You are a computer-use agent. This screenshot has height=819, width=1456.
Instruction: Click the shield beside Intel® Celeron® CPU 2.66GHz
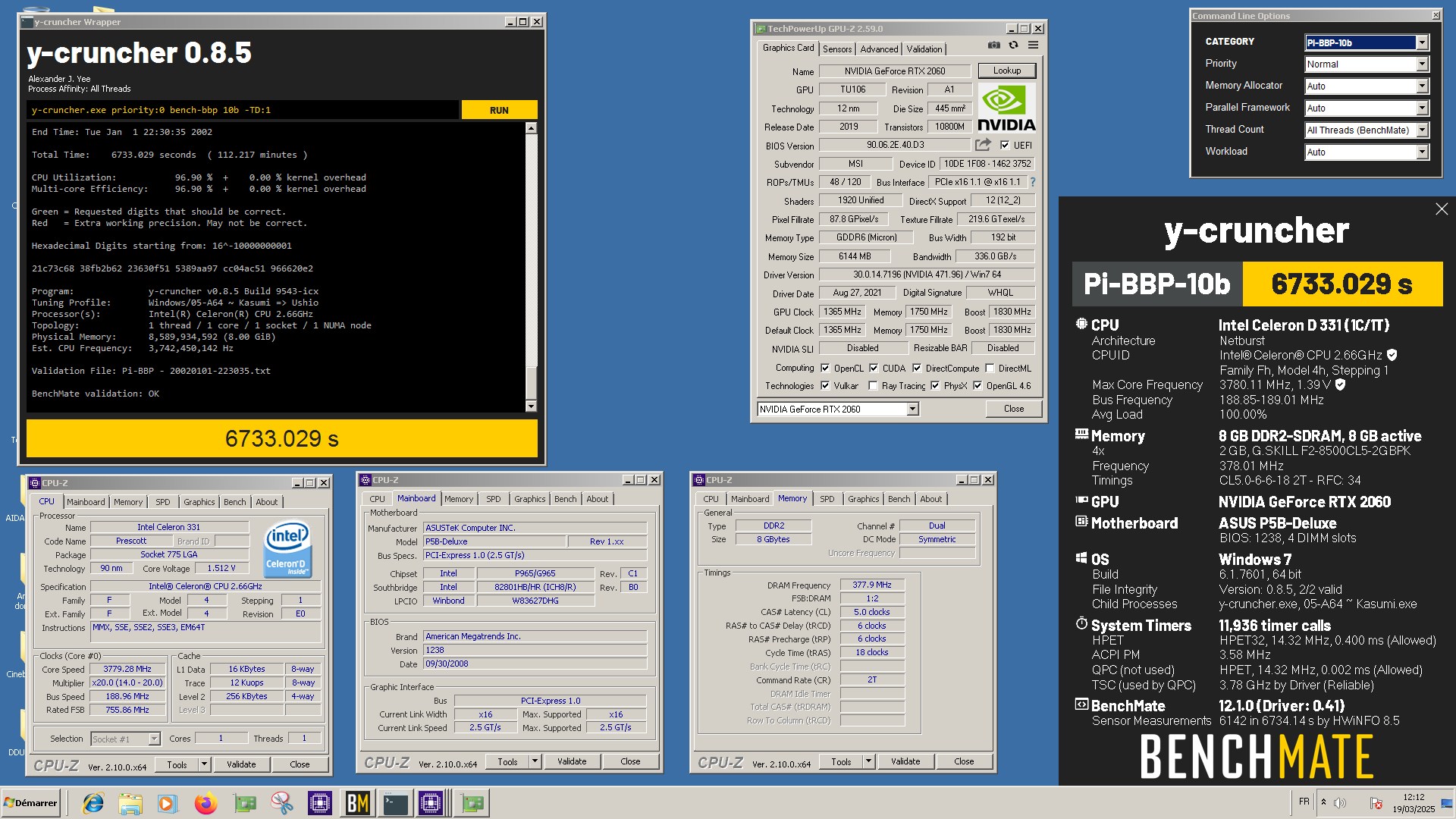(1392, 355)
